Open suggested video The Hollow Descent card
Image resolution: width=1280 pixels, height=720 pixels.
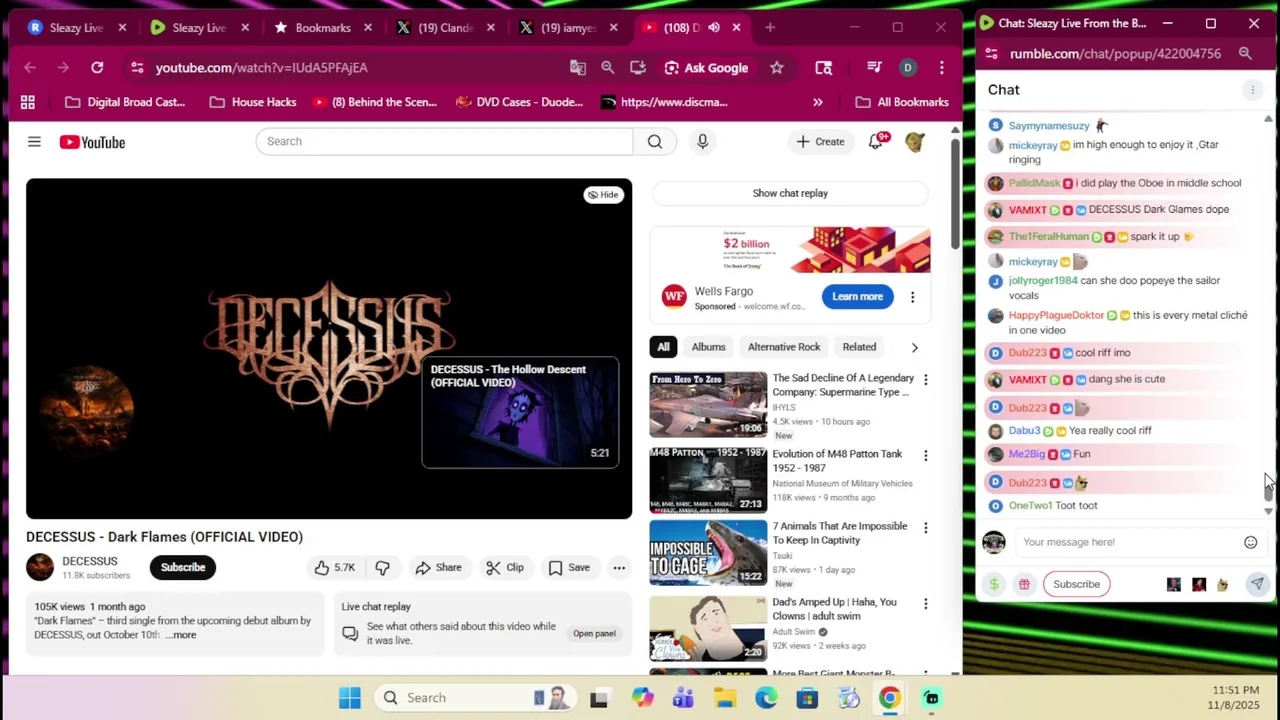tap(520, 413)
